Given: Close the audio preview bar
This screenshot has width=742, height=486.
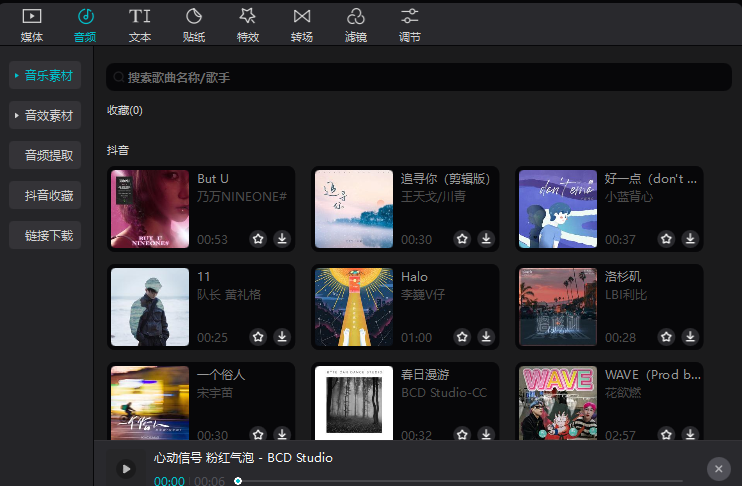Looking at the screenshot, I should coord(719,469).
